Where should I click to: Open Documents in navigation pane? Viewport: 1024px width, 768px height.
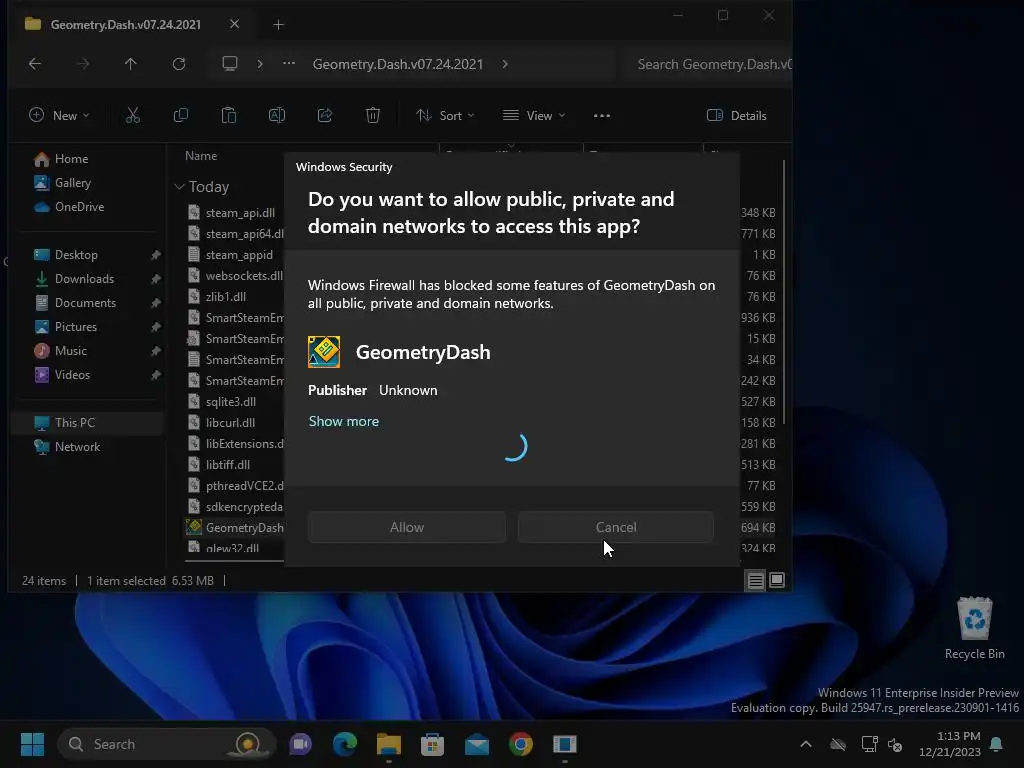85,303
